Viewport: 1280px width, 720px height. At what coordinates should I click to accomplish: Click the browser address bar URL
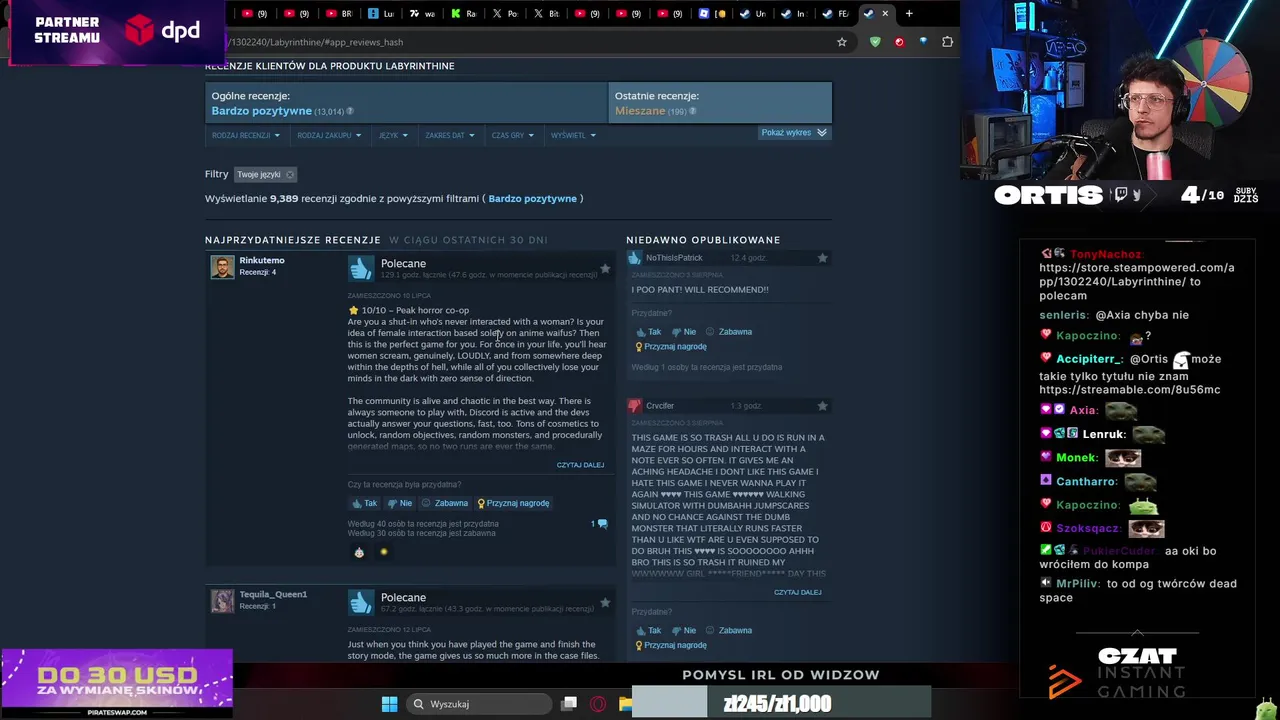(x=315, y=42)
